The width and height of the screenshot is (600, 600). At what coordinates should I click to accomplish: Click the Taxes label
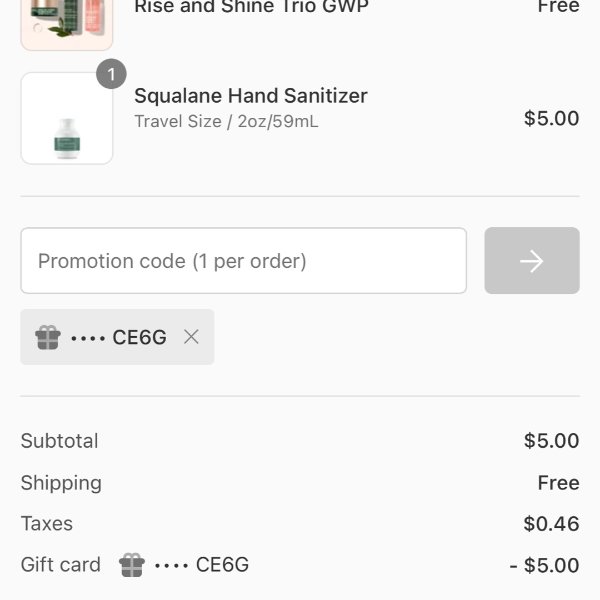[47, 523]
